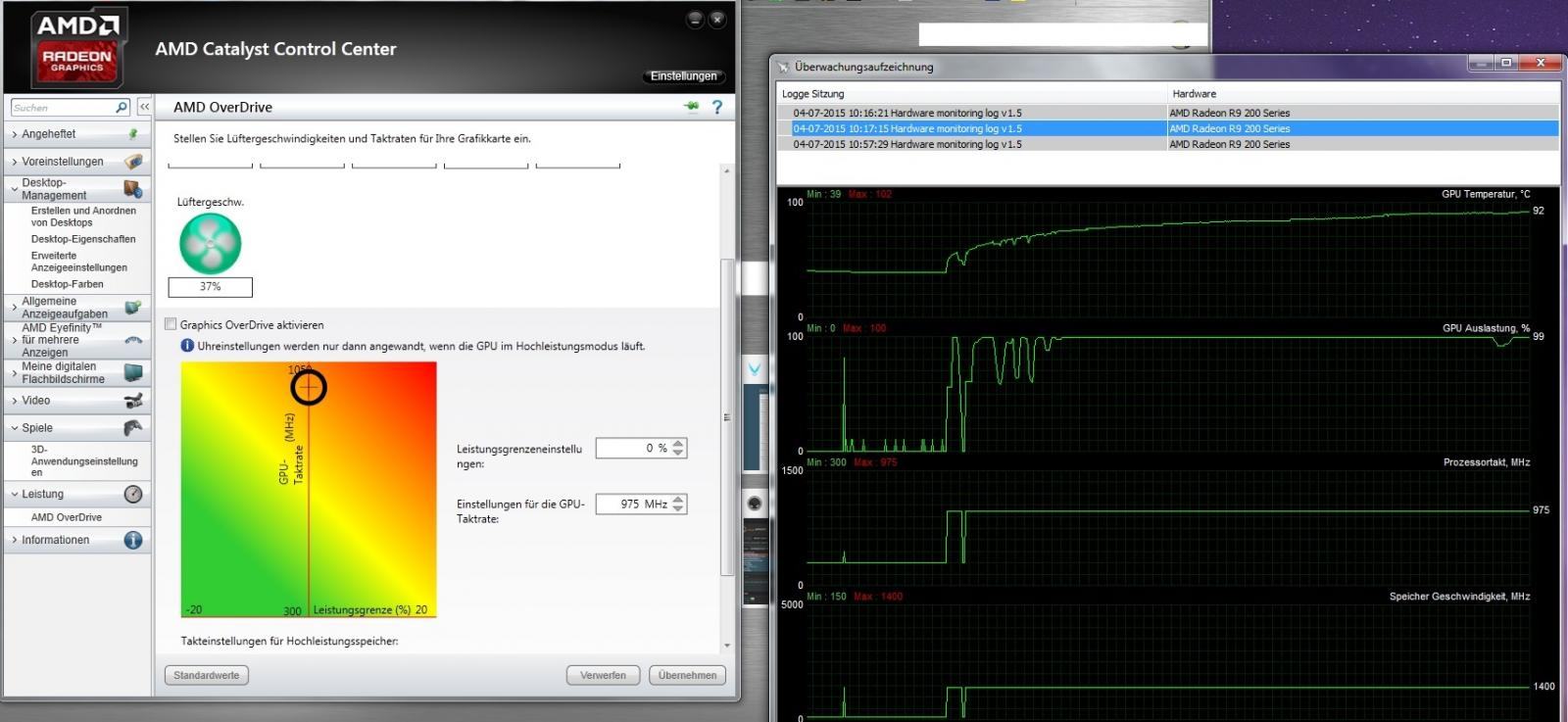Viewport: 1568px width, 722px height.
Task: Click the Logge Sitzung column header
Action: (x=972, y=94)
